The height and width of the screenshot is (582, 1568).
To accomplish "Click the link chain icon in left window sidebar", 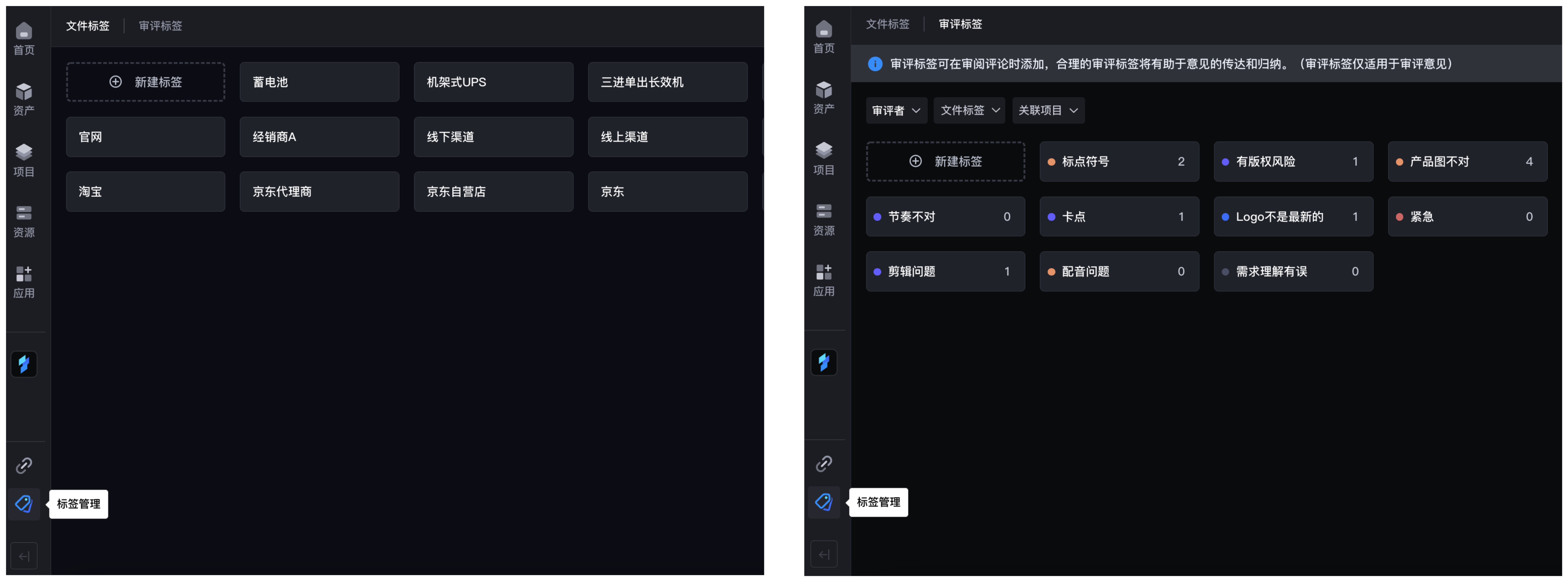I will (24, 466).
